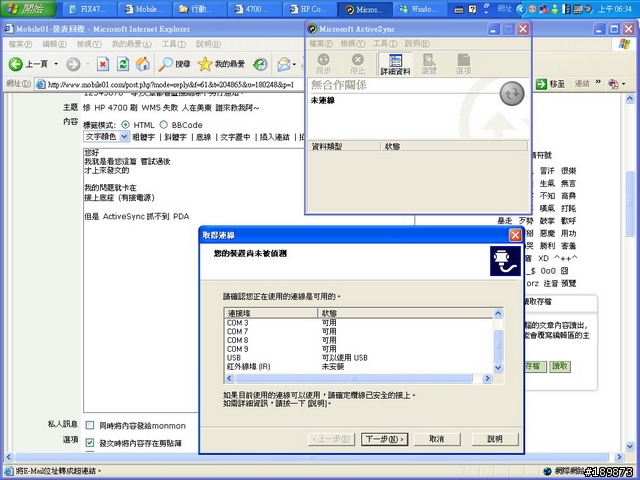Screen dimensions: 640x480
Task: Open IE View menu
Action: 89,44
